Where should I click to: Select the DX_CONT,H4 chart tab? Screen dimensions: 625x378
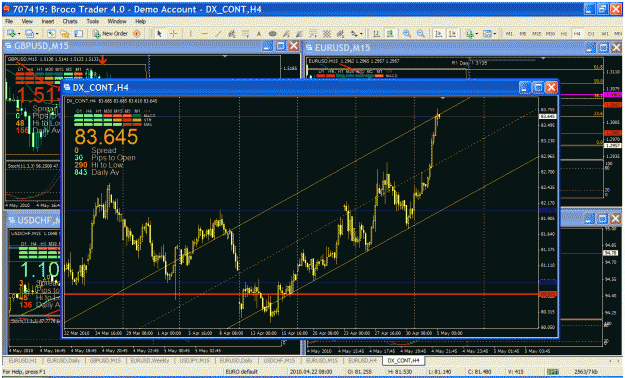coord(403,361)
